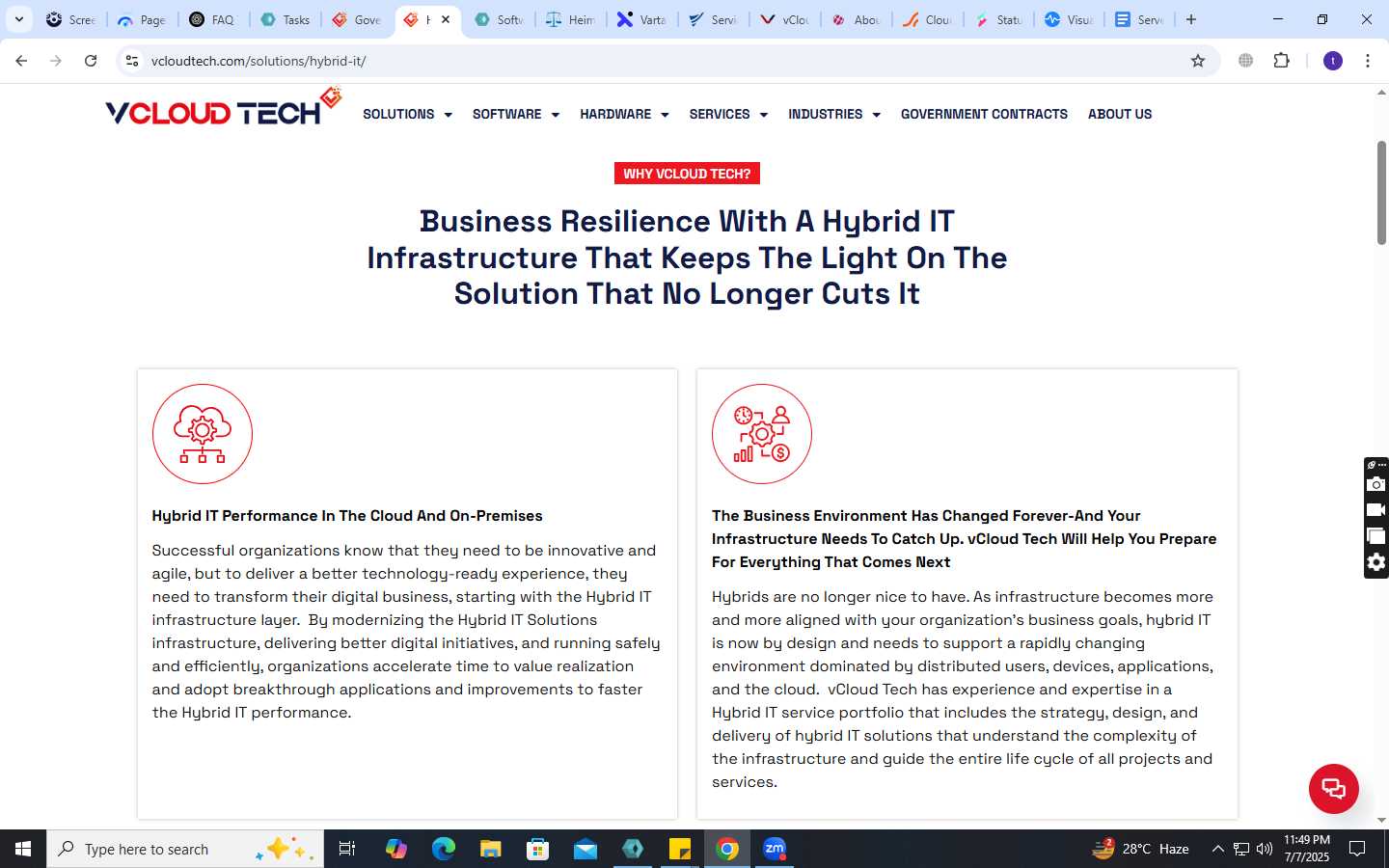Open the red live chat bubble

click(x=1333, y=788)
